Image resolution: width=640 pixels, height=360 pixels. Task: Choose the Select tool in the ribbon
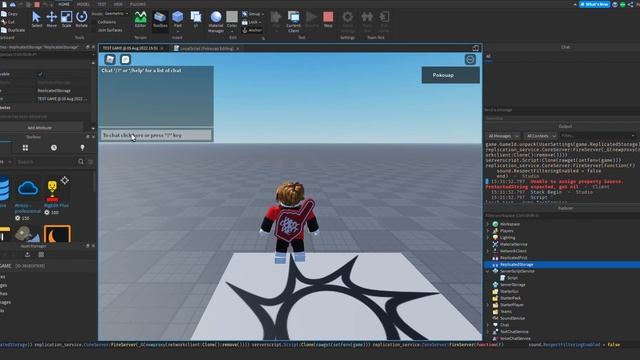tap(36, 19)
